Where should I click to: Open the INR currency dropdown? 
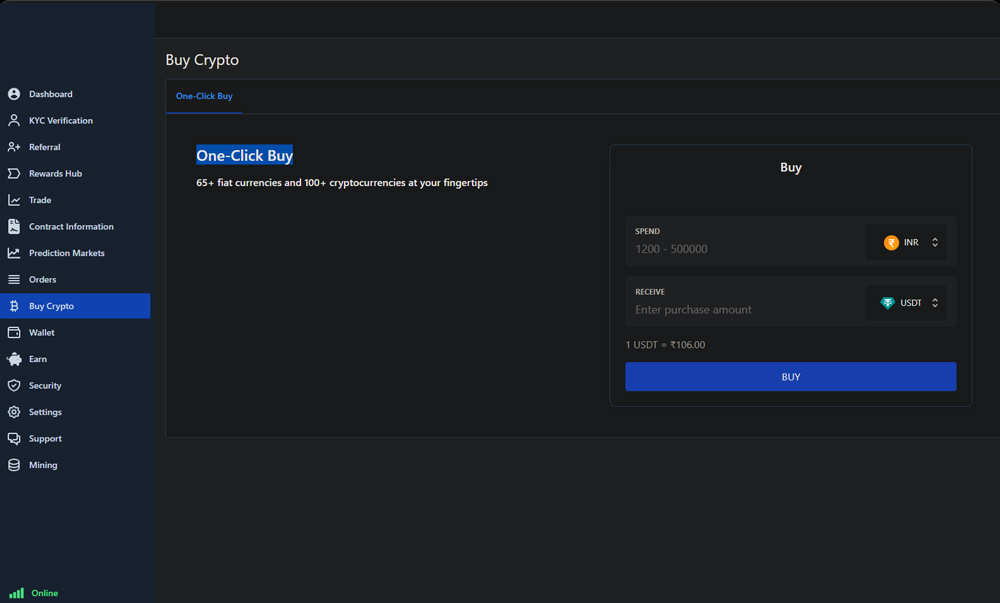906,243
